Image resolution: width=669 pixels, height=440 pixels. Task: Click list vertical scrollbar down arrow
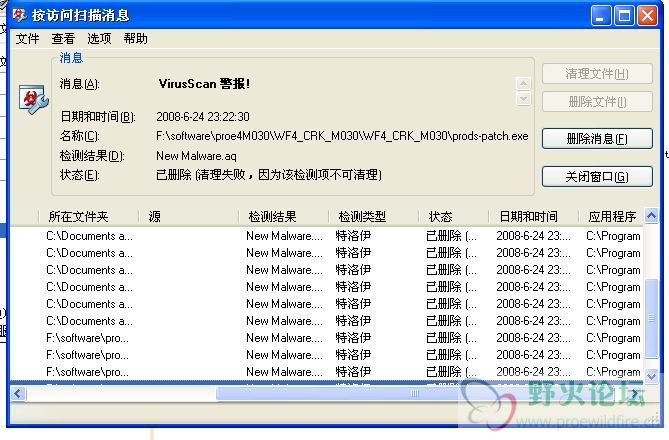point(651,376)
